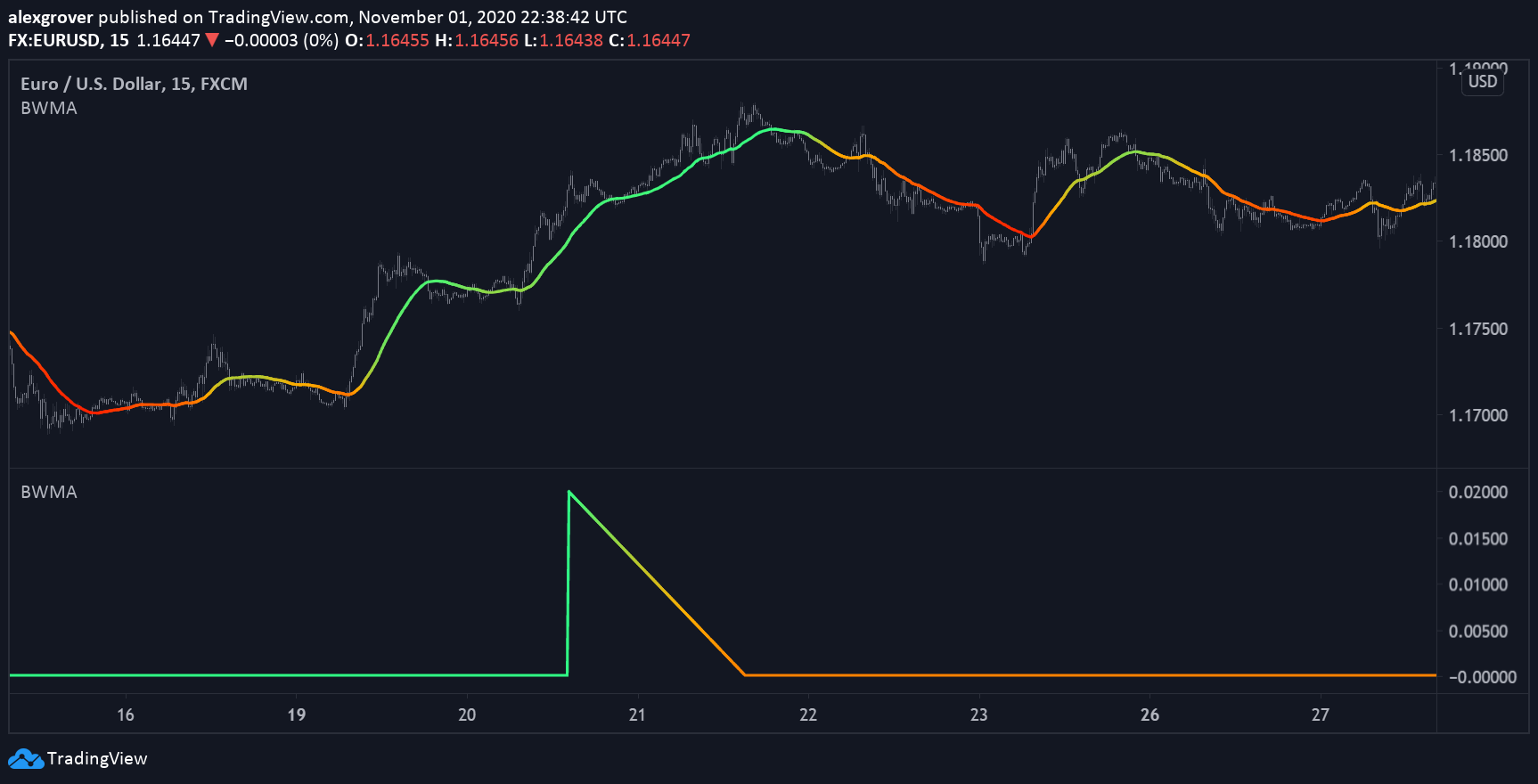Viewport: 1538px width, 784px height.
Task: Click date 26 on the time axis
Action: (1150, 715)
